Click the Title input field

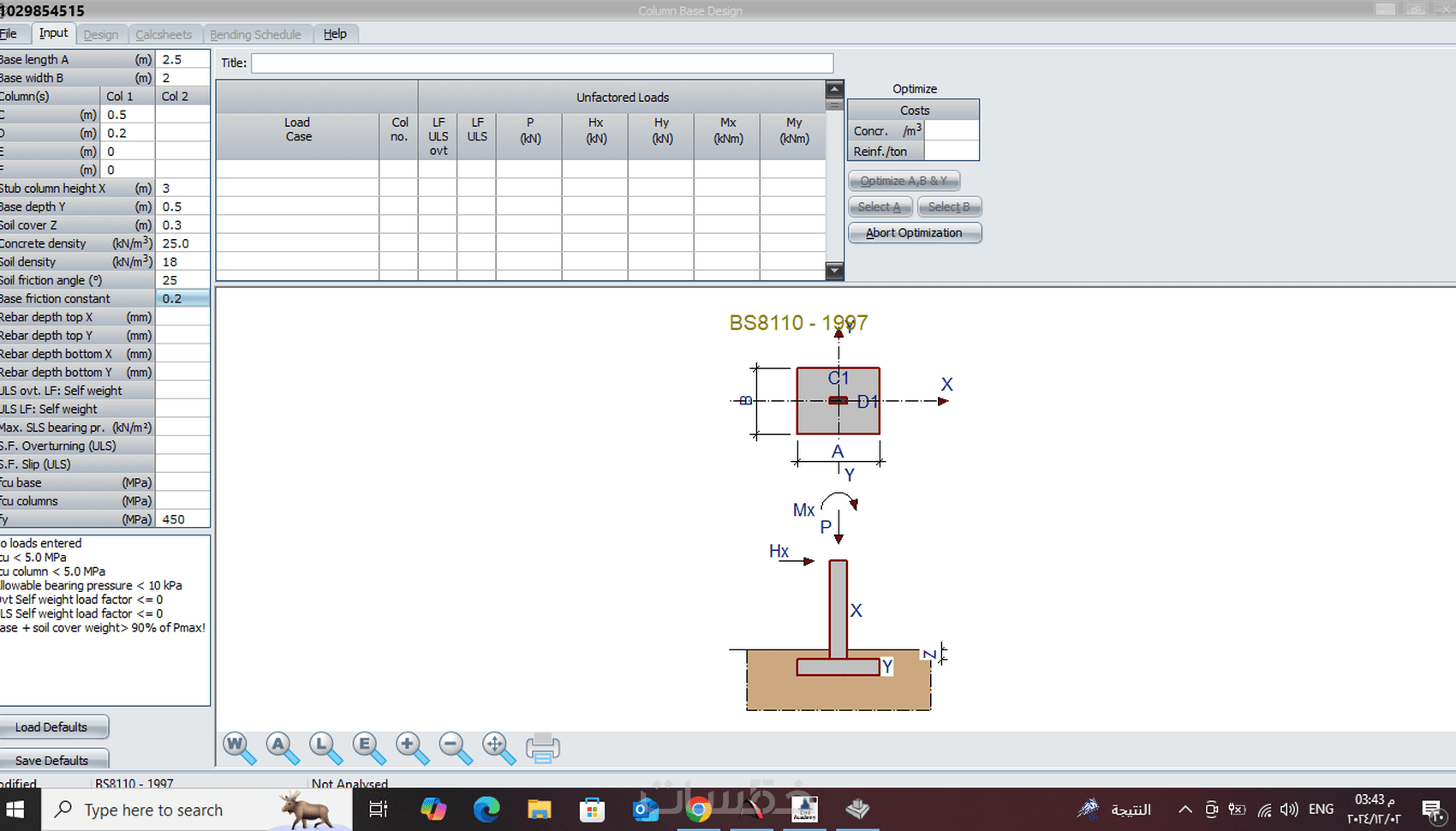point(542,63)
